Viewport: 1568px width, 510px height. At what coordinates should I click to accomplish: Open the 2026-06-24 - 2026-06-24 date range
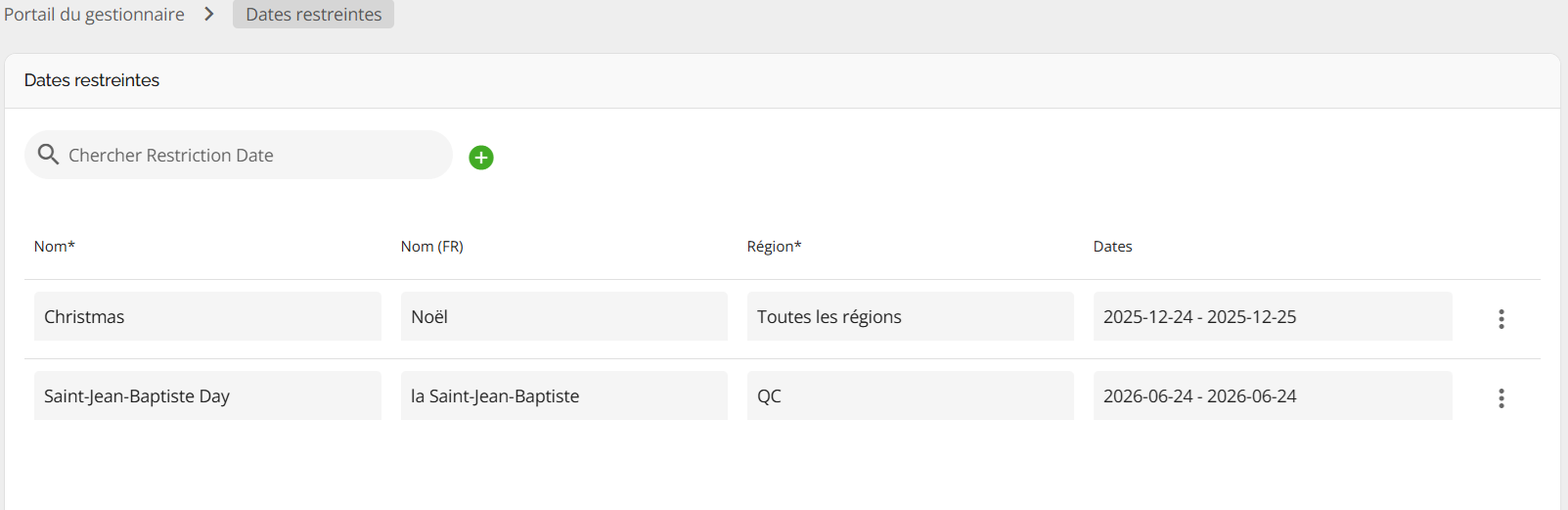(1272, 396)
